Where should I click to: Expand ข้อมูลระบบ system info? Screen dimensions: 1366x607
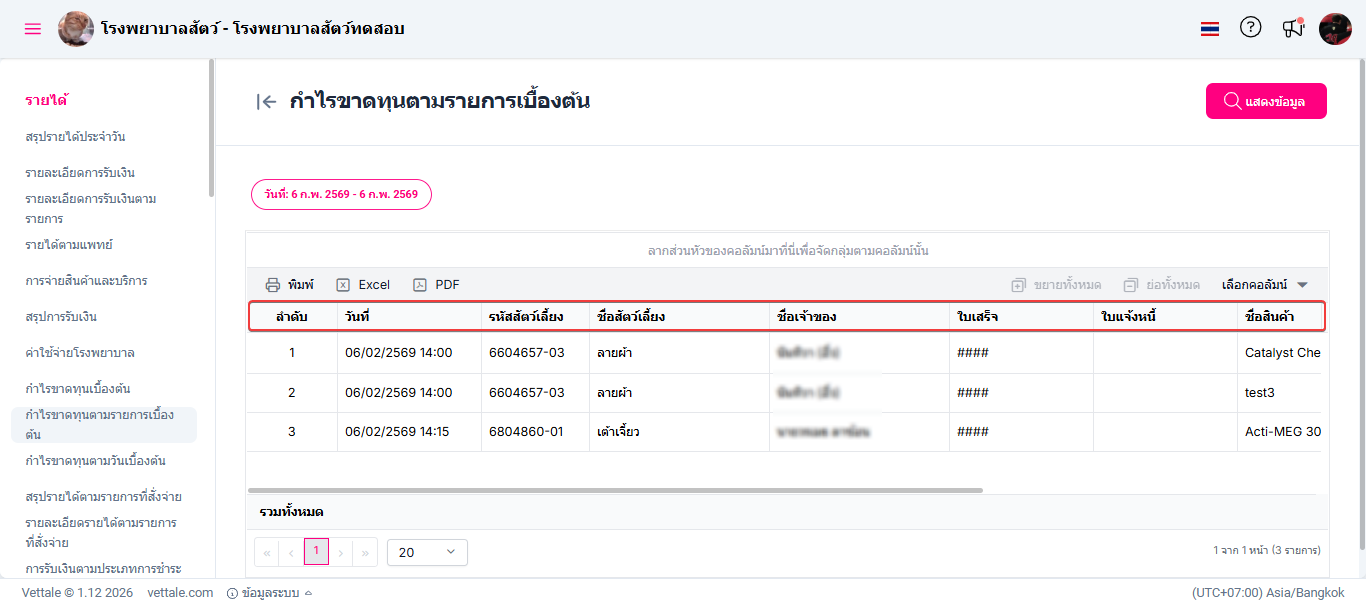pos(270,593)
